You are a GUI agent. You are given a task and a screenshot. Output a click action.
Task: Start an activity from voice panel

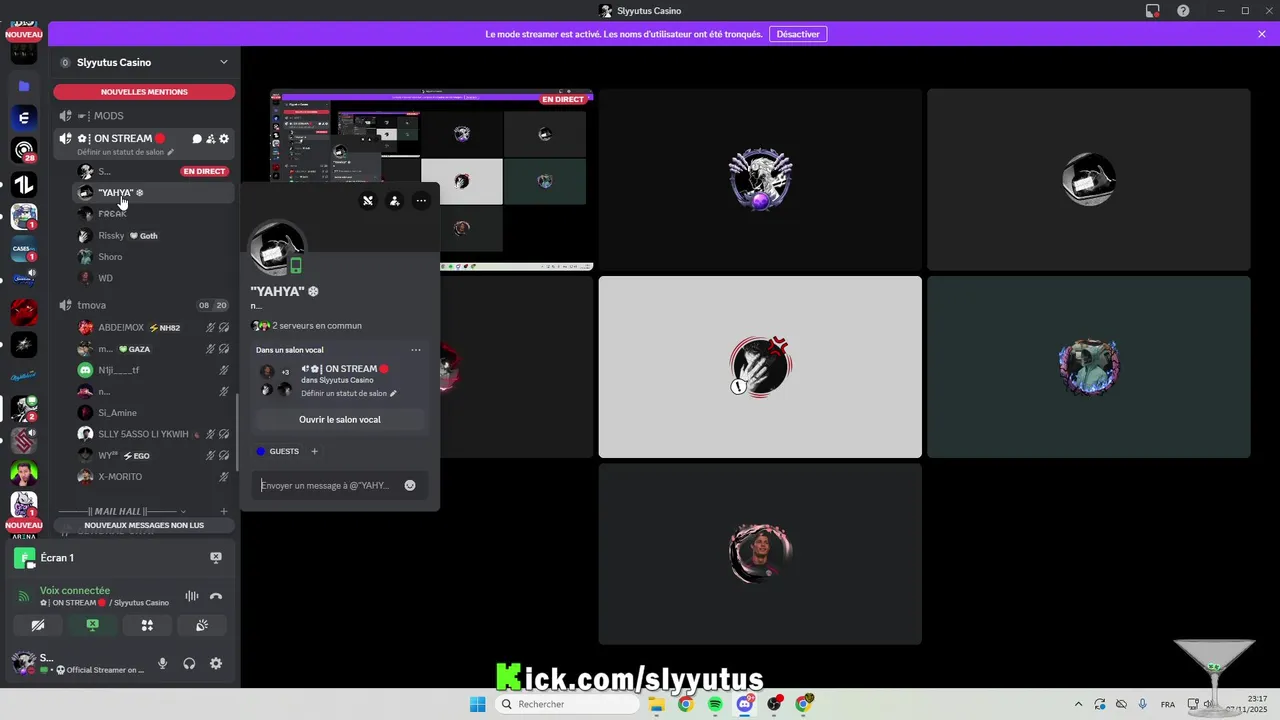pos(147,625)
